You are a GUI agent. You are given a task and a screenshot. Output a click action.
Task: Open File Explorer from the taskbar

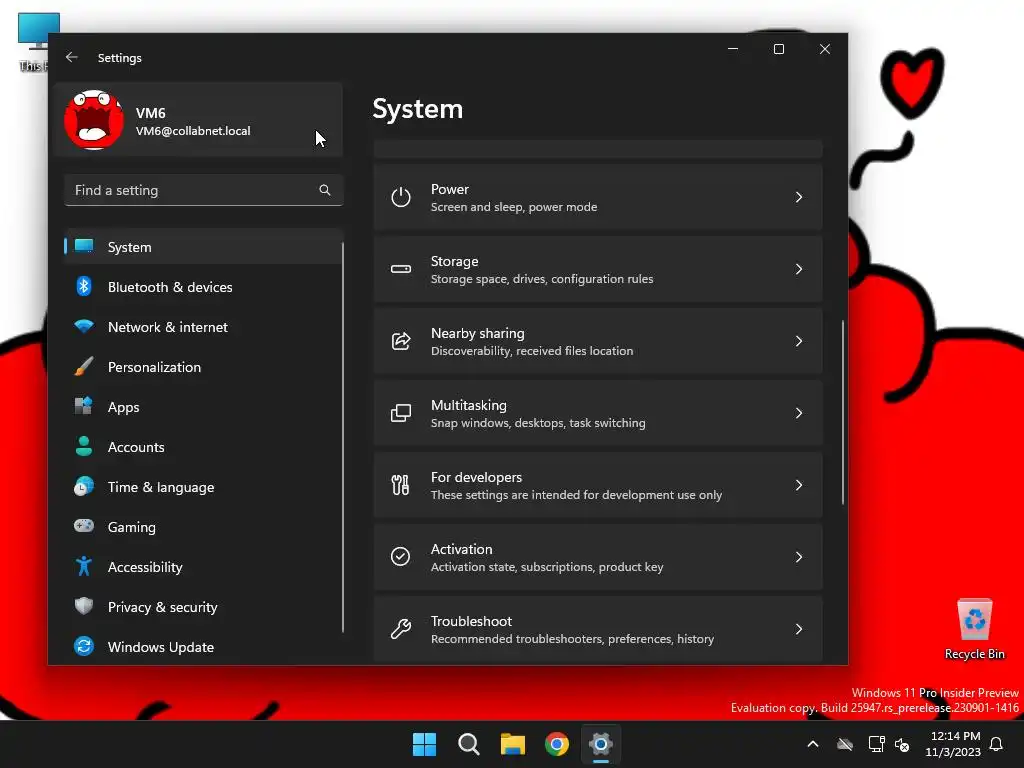tap(513, 744)
